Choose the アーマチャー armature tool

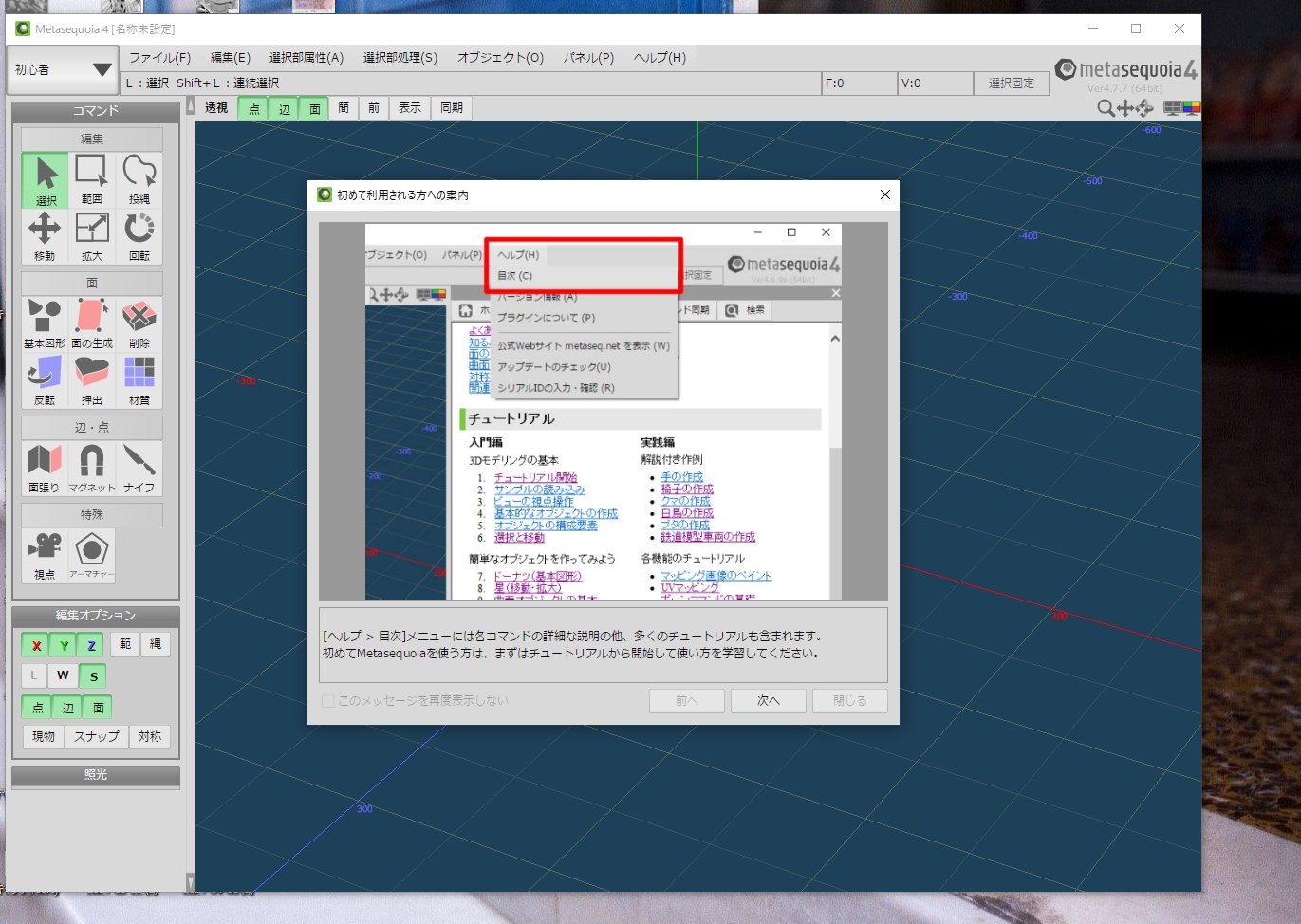tap(92, 556)
